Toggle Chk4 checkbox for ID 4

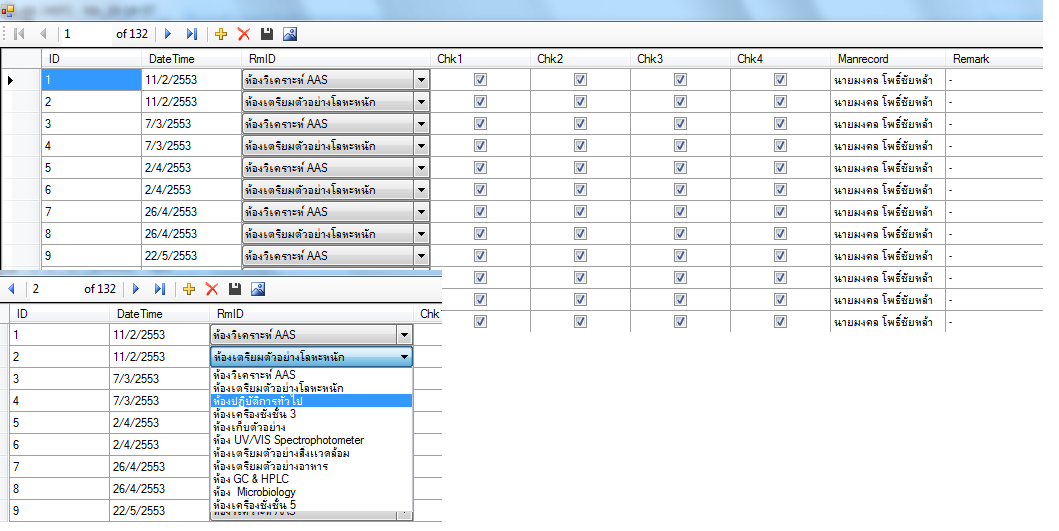(780, 145)
